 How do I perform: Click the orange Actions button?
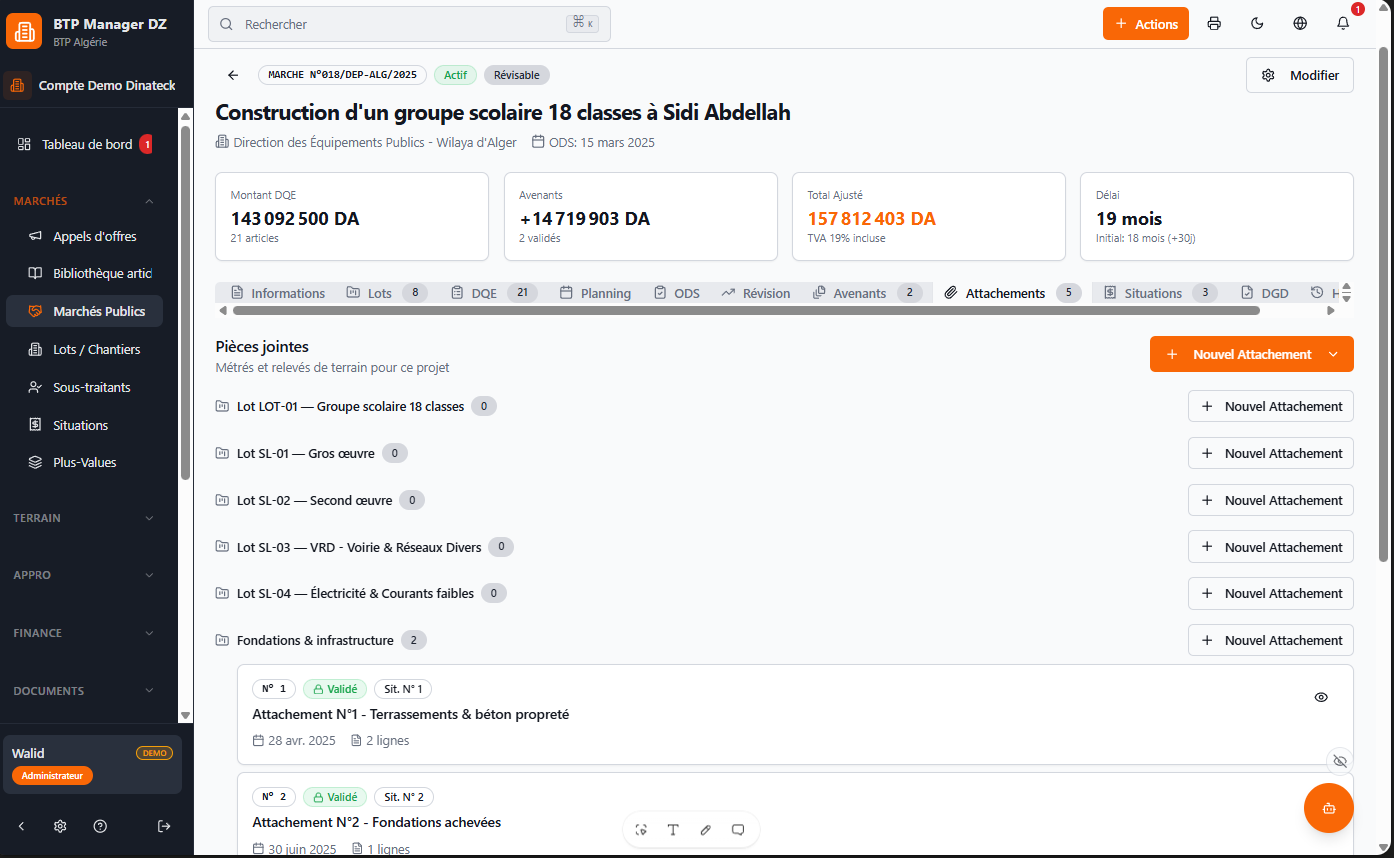coord(1146,24)
